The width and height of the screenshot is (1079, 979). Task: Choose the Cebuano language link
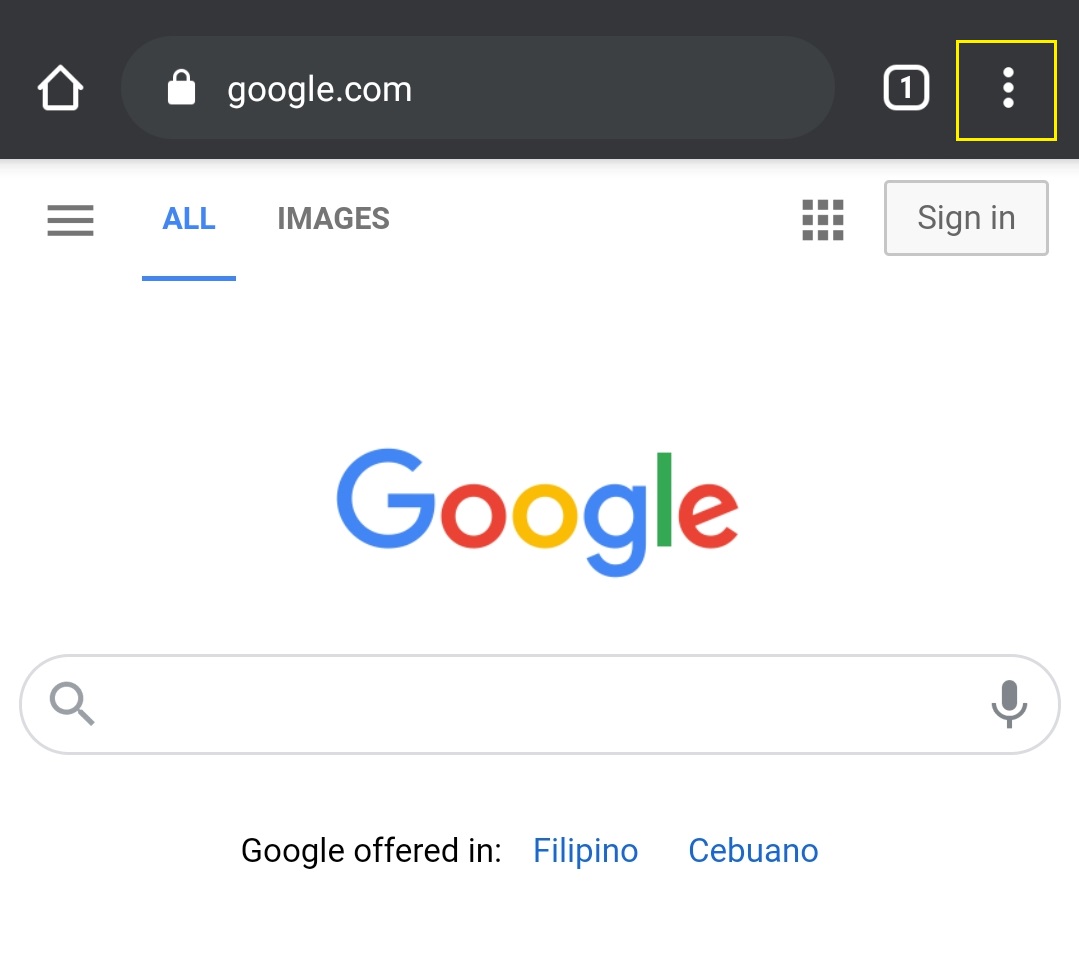[x=753, y=851]
